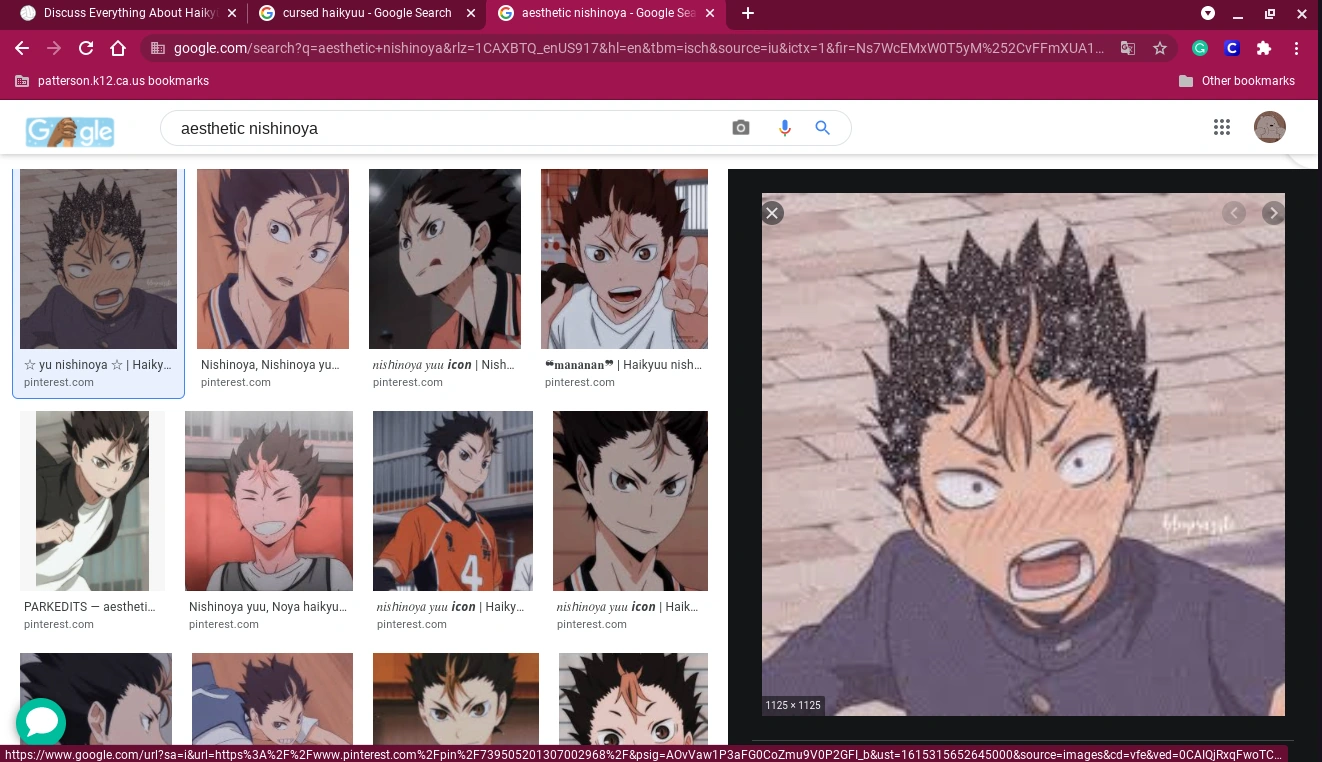
Task: Click the Google doodle logo
Action: (x=70, y=131)
